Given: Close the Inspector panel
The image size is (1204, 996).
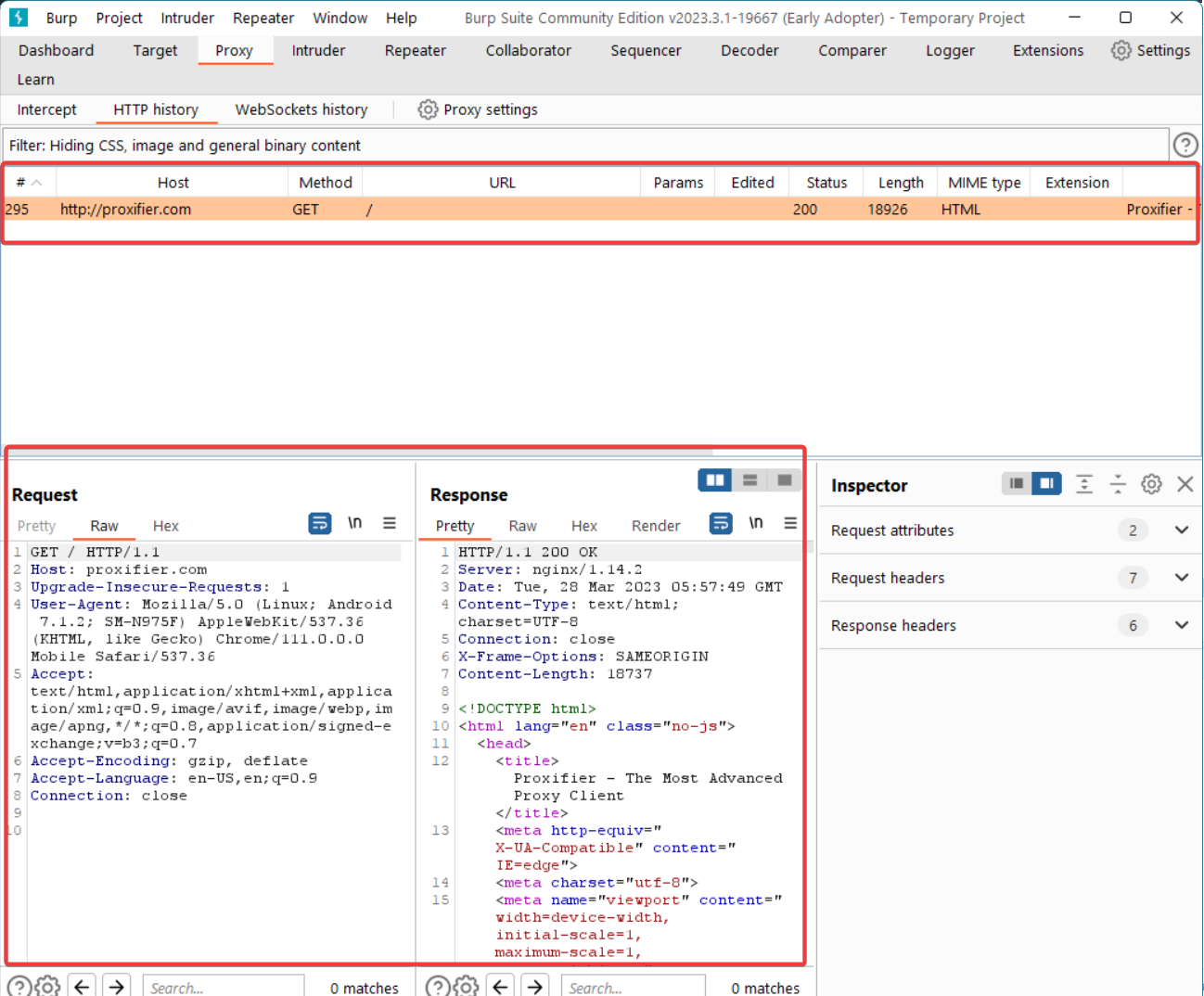Looking at the screenshot, I should click(1185, 484).
